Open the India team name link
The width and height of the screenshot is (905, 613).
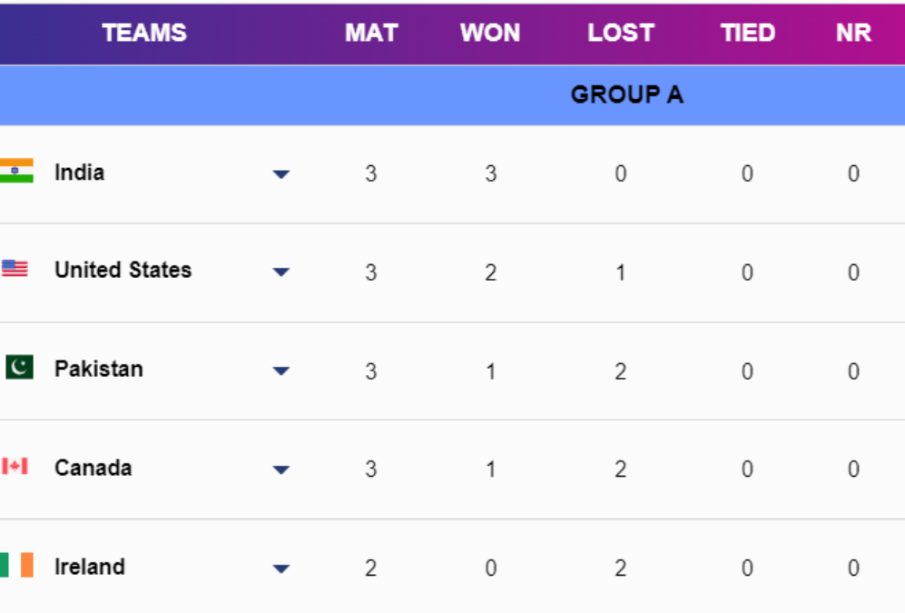(79, 172)
